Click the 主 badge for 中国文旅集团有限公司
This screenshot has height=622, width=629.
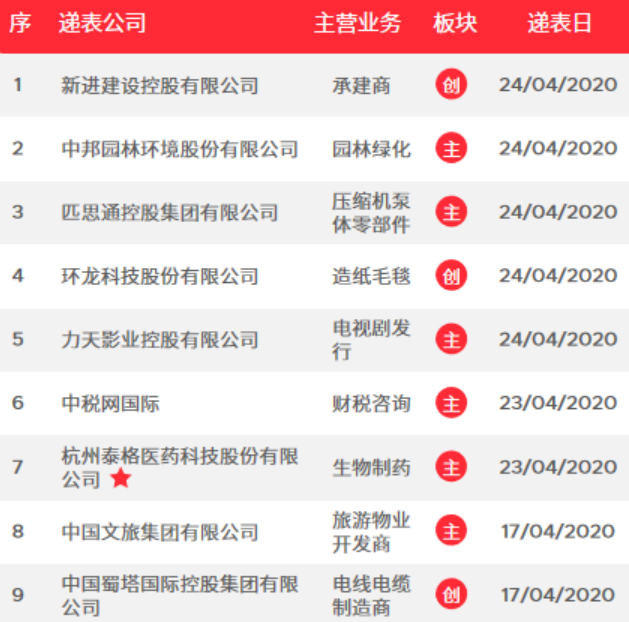(x=451, y=531)
